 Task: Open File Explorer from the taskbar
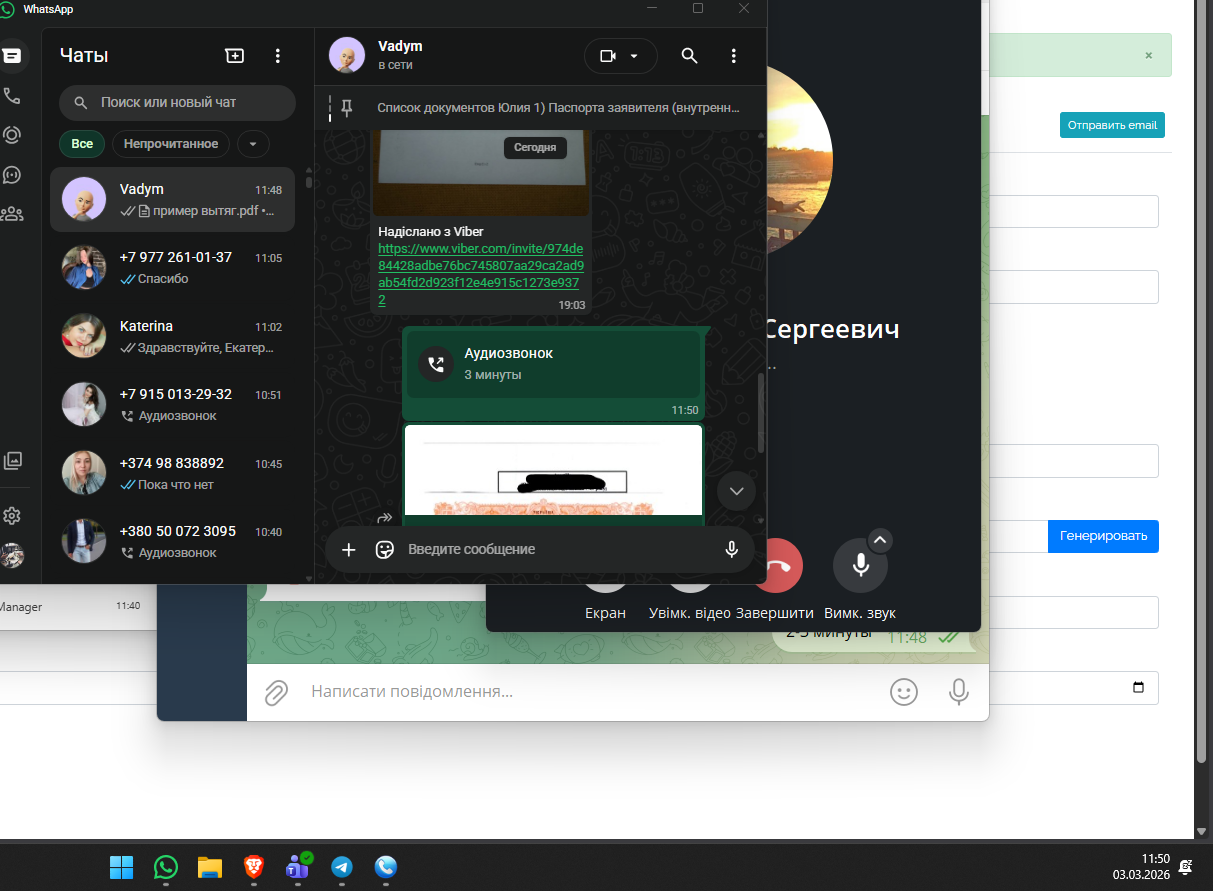[209, 867]
